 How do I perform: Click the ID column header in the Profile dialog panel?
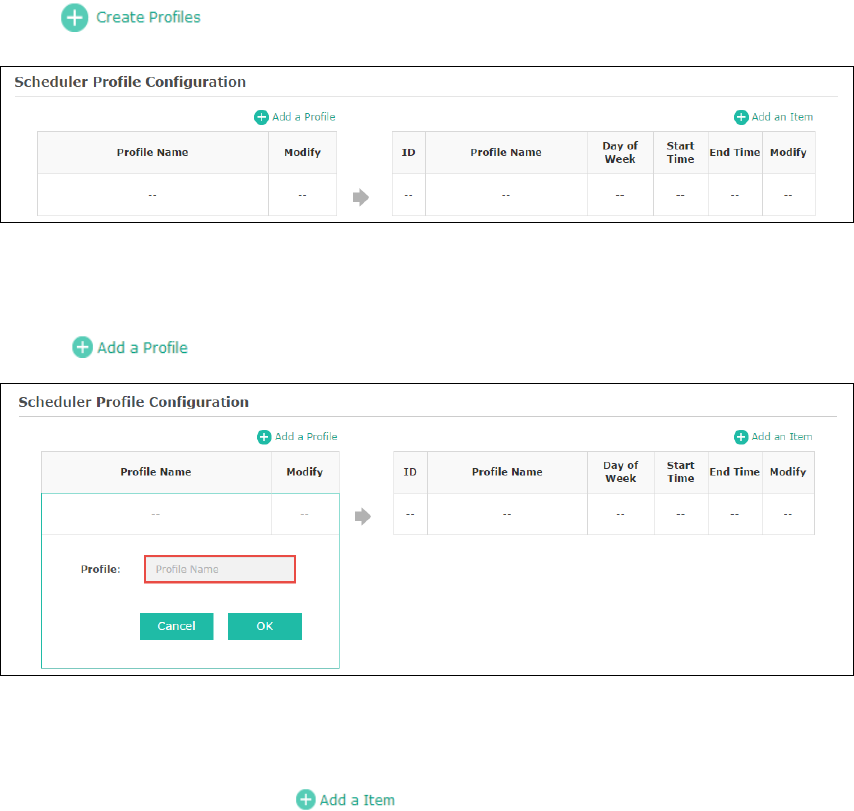[409, 472]
